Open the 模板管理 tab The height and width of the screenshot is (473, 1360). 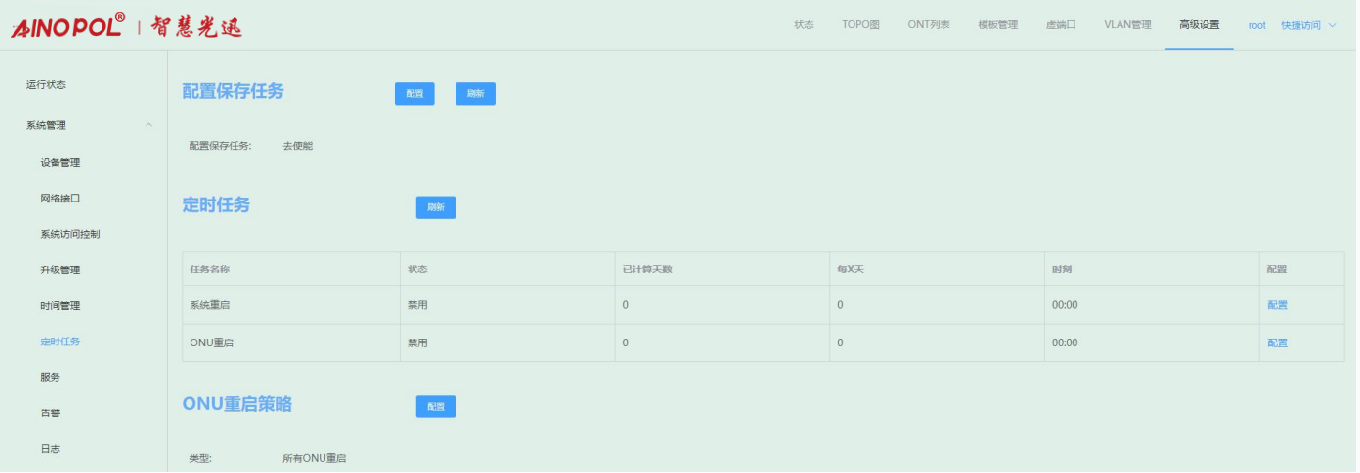pos(997,25)
